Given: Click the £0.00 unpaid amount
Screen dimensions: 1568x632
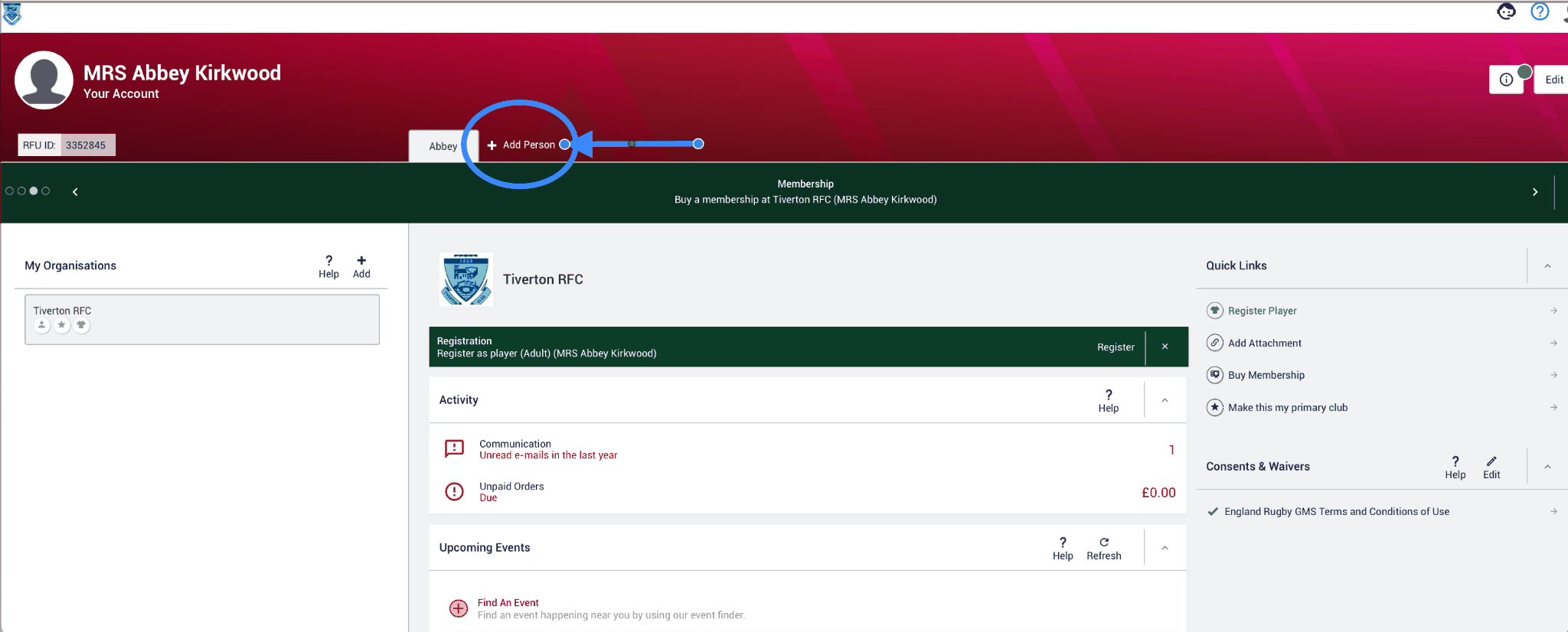Looking at the screenshot, I should point(1158,493).
